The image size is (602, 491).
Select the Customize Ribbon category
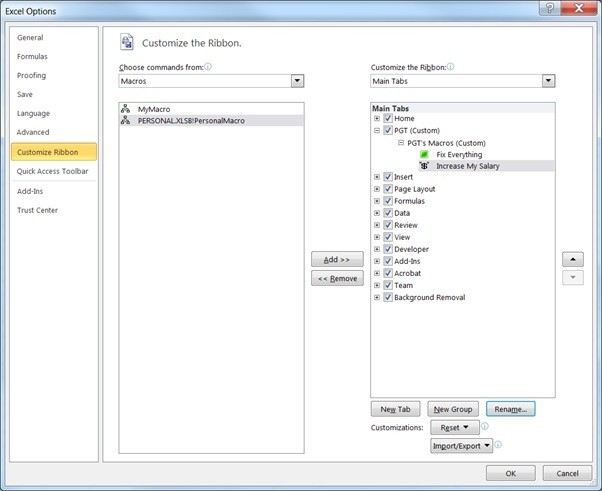tap(54, 152)
